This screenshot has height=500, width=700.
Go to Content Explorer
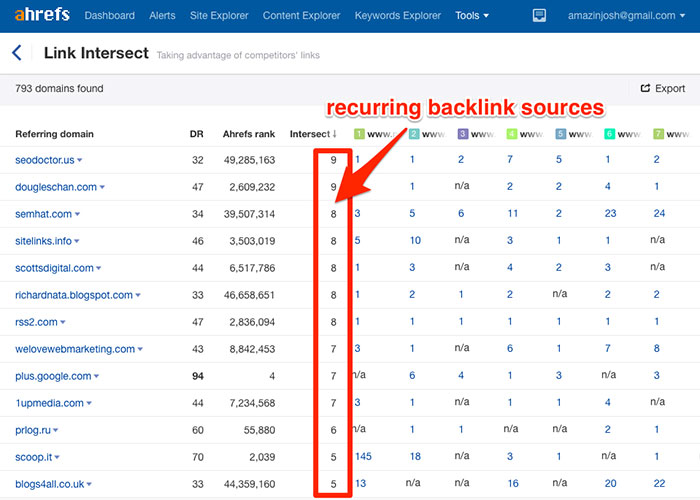pyautogui.click(x=301, y=16)
